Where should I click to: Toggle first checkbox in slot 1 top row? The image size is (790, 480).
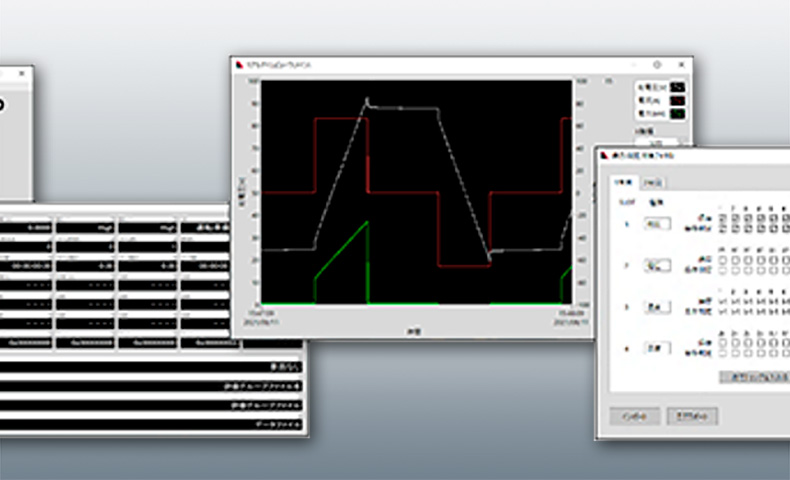point(722,218)
